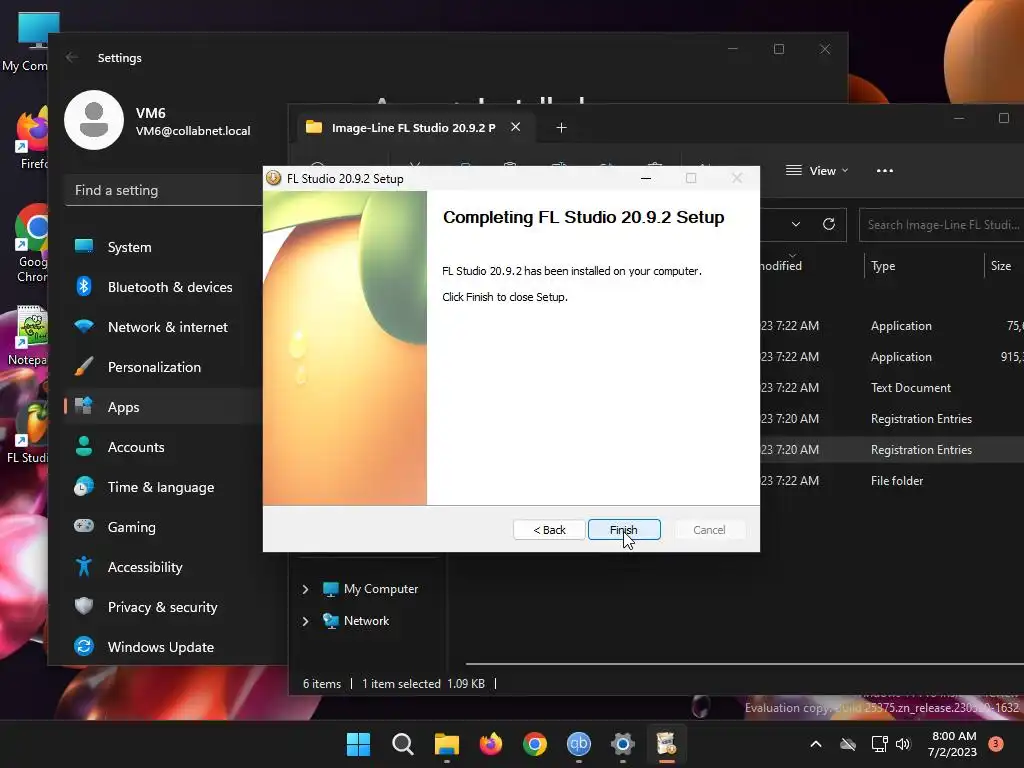1024x768 pixels.
Task: Click the Accounts person icon
Action: point(84,446)
